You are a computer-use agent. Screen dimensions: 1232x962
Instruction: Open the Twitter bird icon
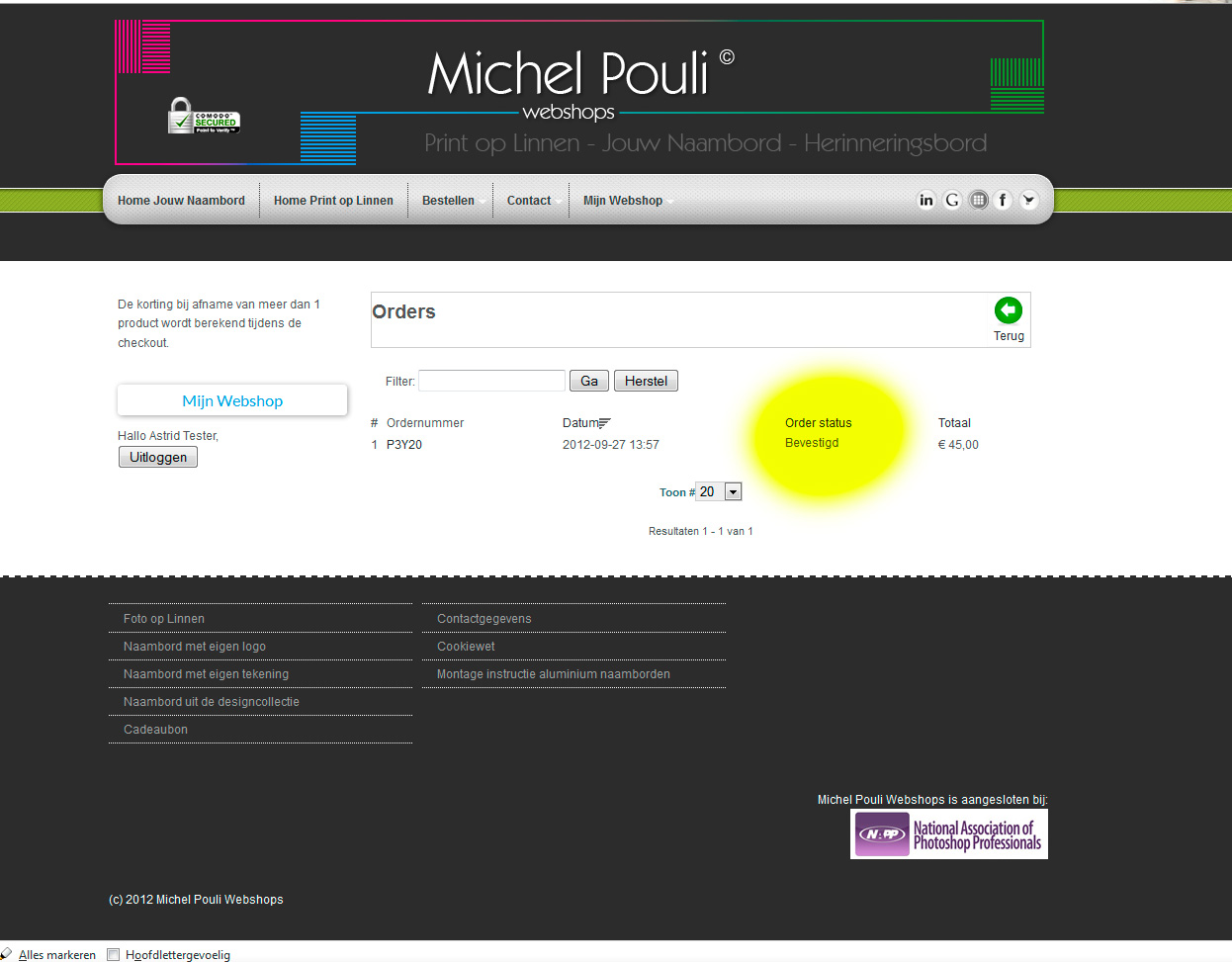click(1029, 200)
